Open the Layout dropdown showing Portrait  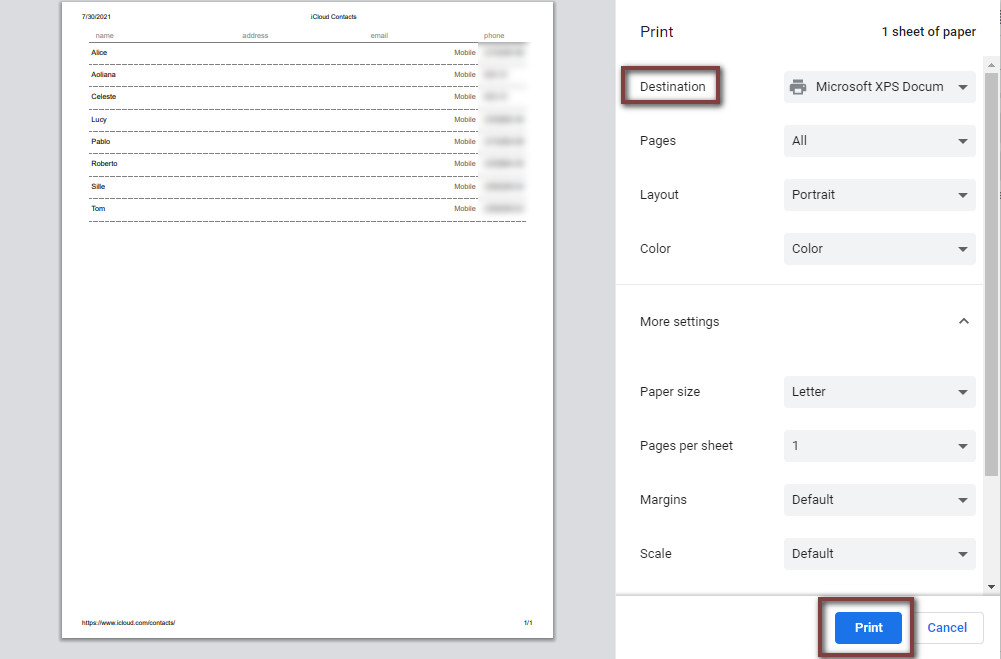tap(879, 195)
